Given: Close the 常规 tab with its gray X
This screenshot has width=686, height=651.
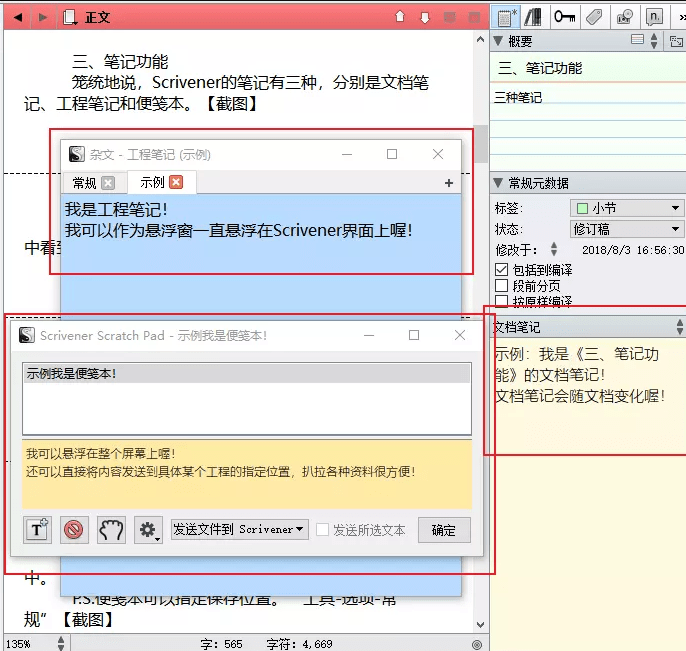Looking at the screenshot, I should [108, 182].
